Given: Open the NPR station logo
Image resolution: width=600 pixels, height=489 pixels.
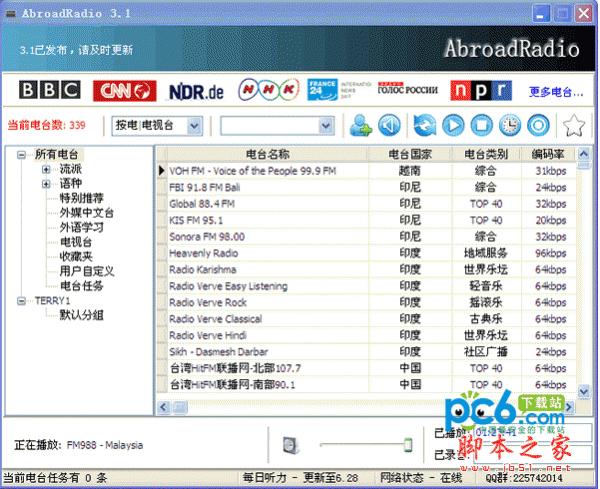Looking at the screenshot, I should [x=481, y=90].
